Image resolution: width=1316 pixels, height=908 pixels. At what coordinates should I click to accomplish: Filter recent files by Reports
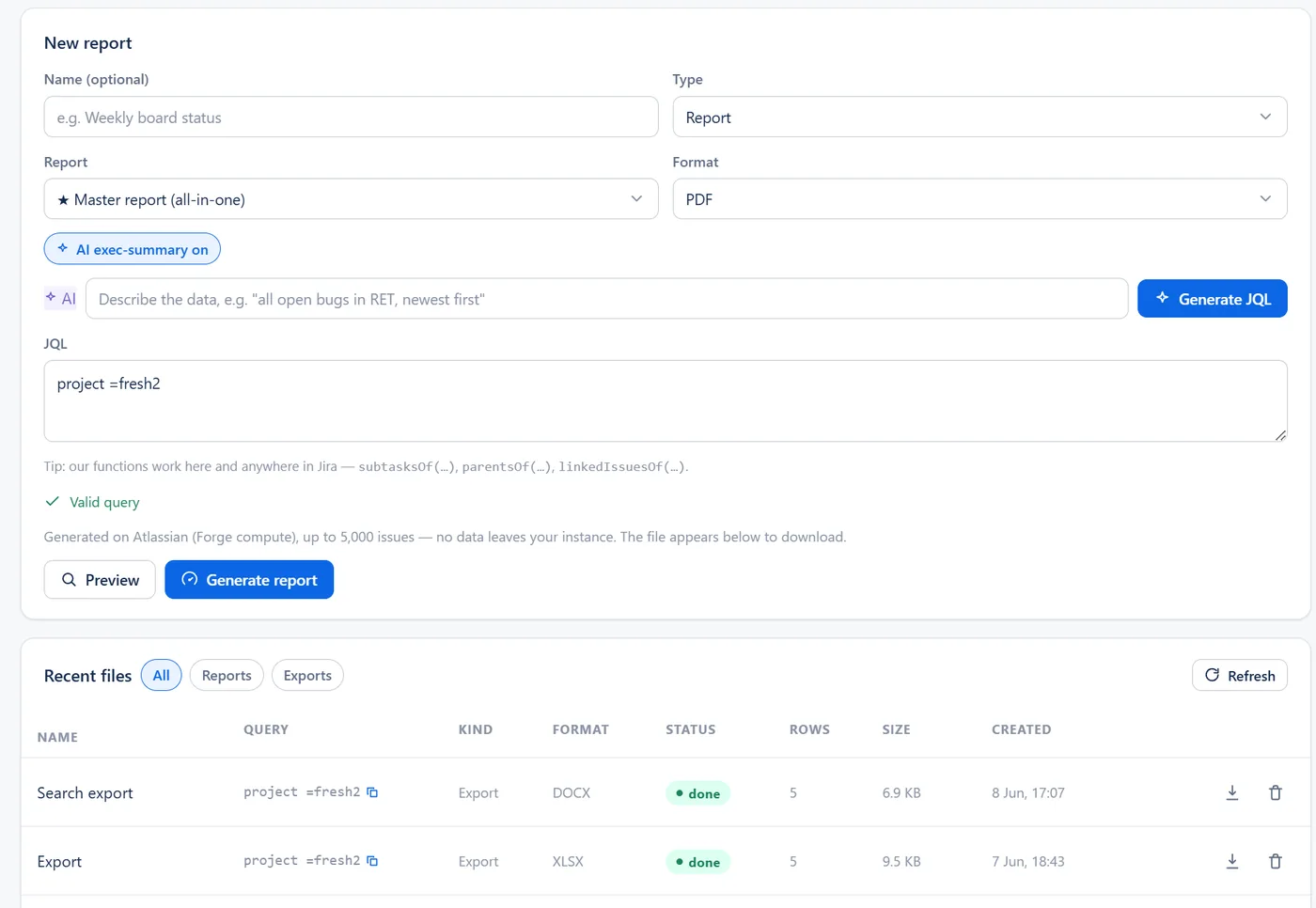coord(227,675)
